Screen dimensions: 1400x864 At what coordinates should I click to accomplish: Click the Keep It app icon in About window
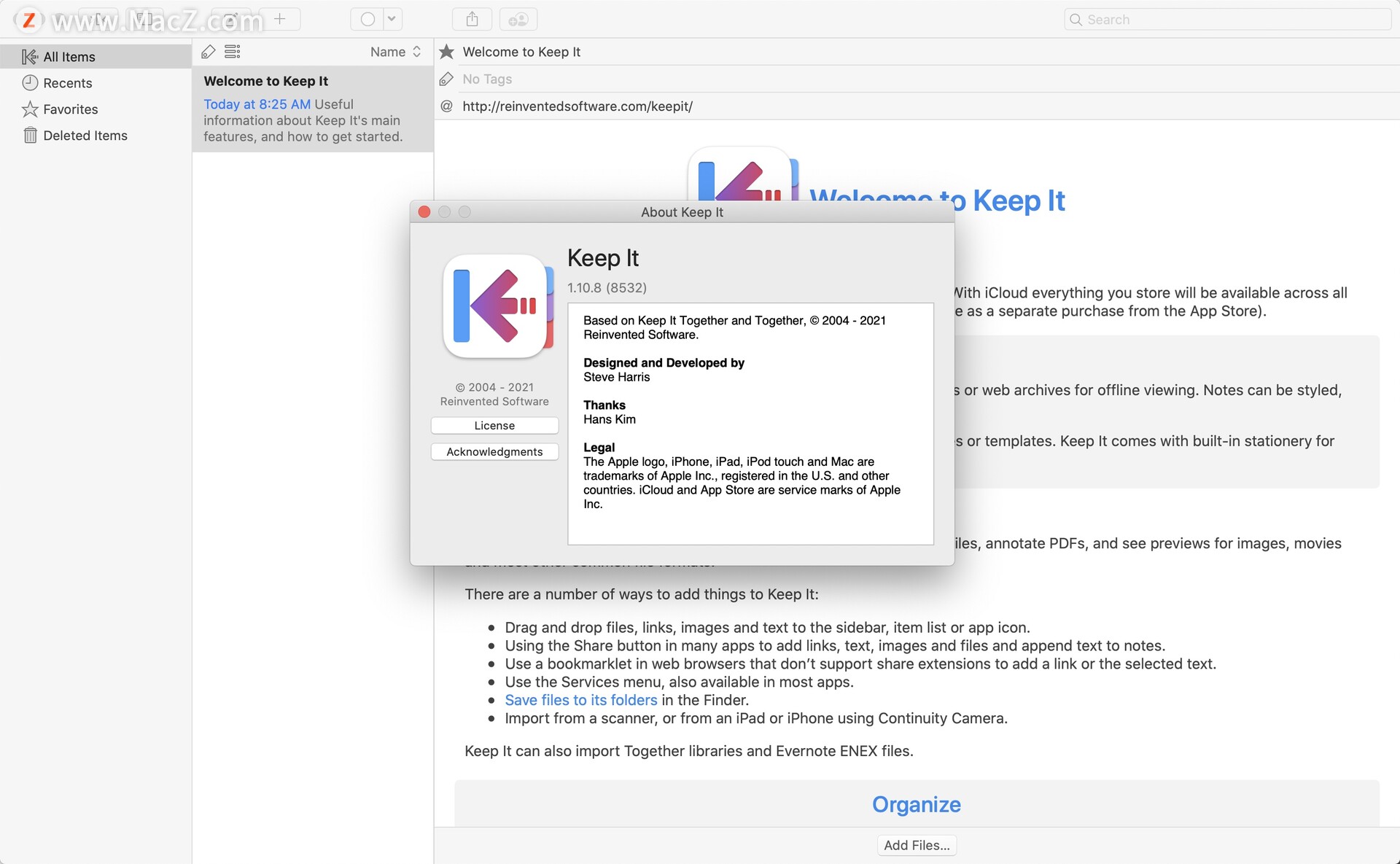click(498, 306)
